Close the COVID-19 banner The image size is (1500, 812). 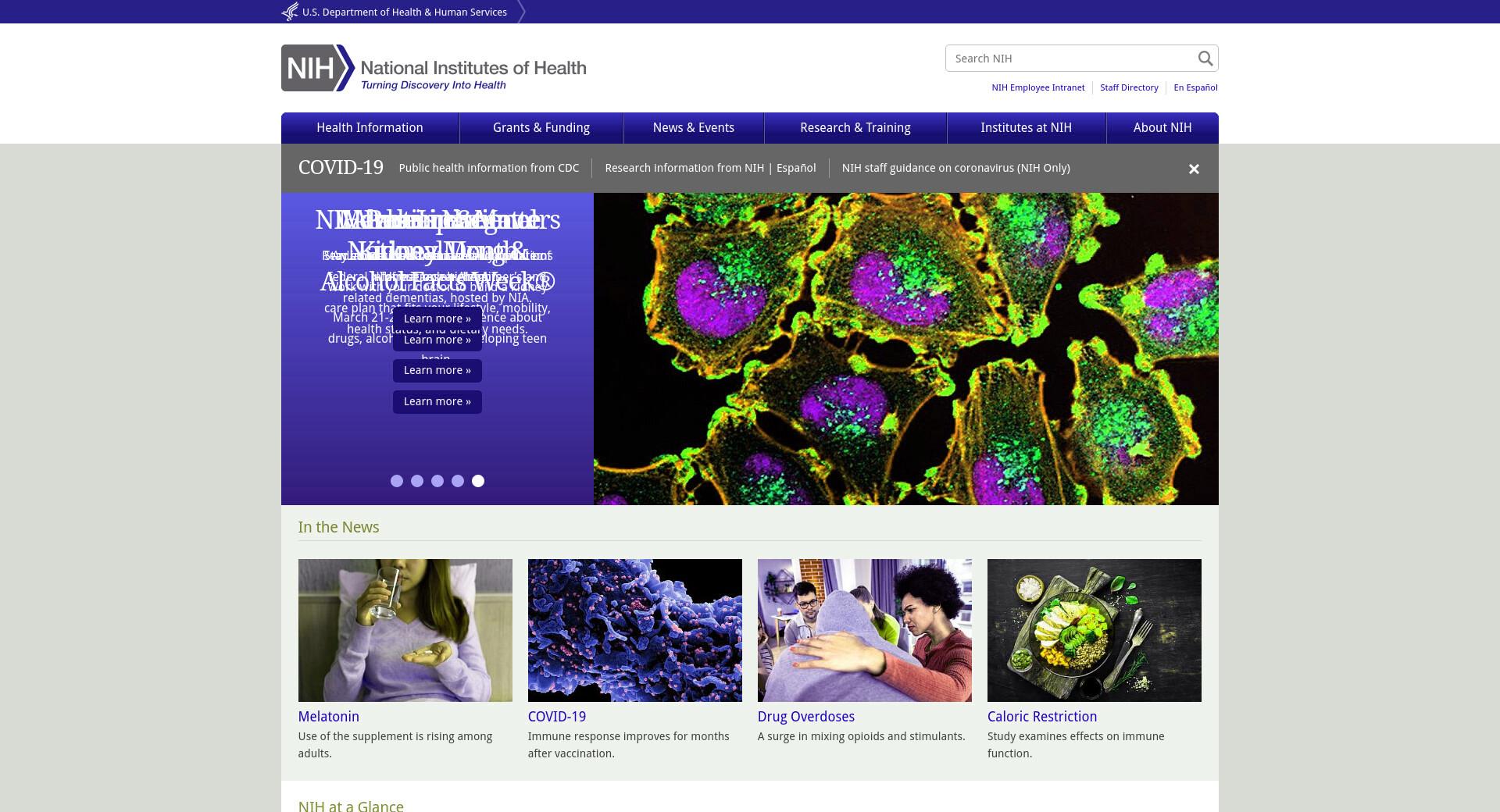tap(1194, 169)
